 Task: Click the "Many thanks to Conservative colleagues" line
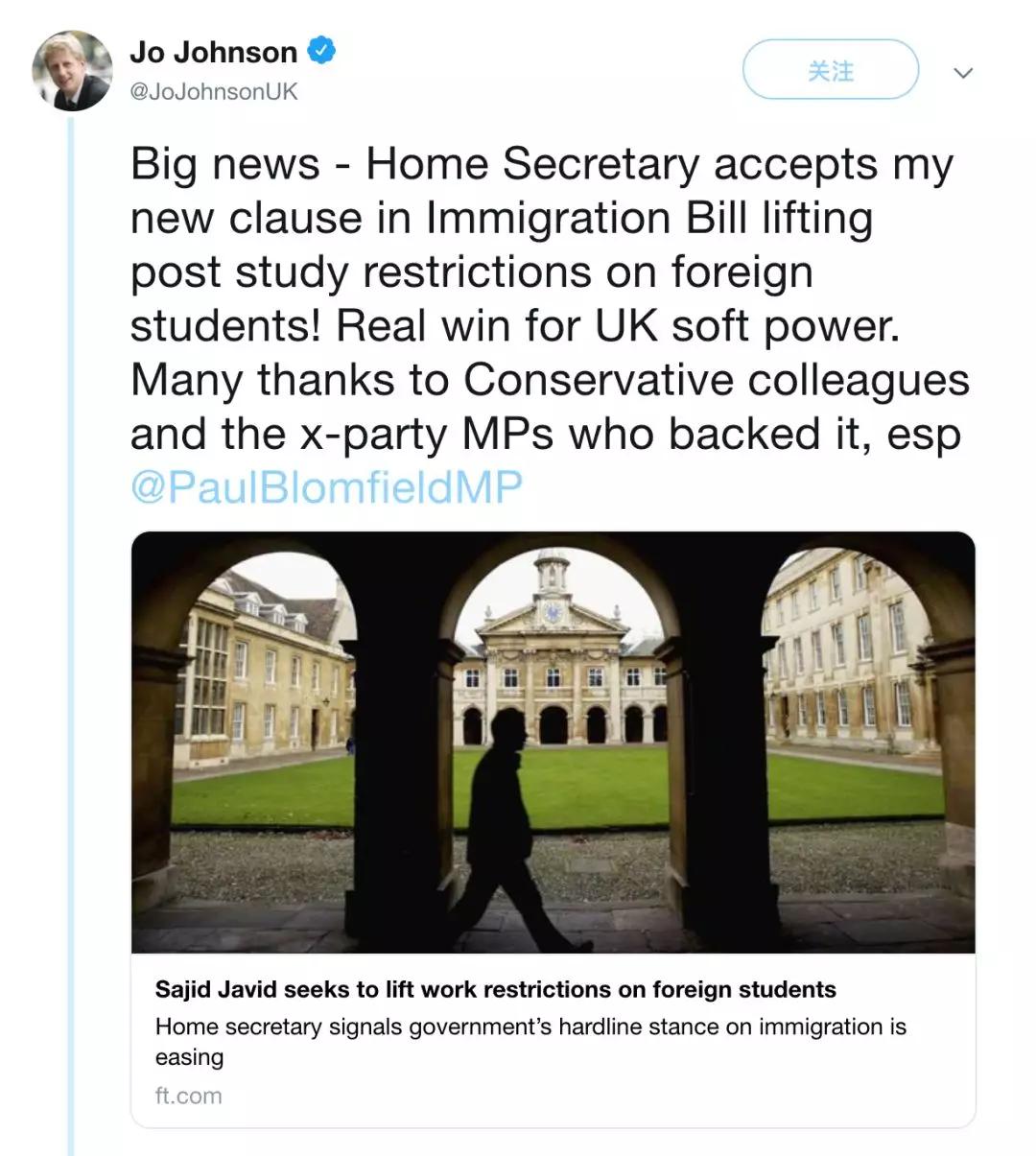pyautogui.click(x=550, y=380)
